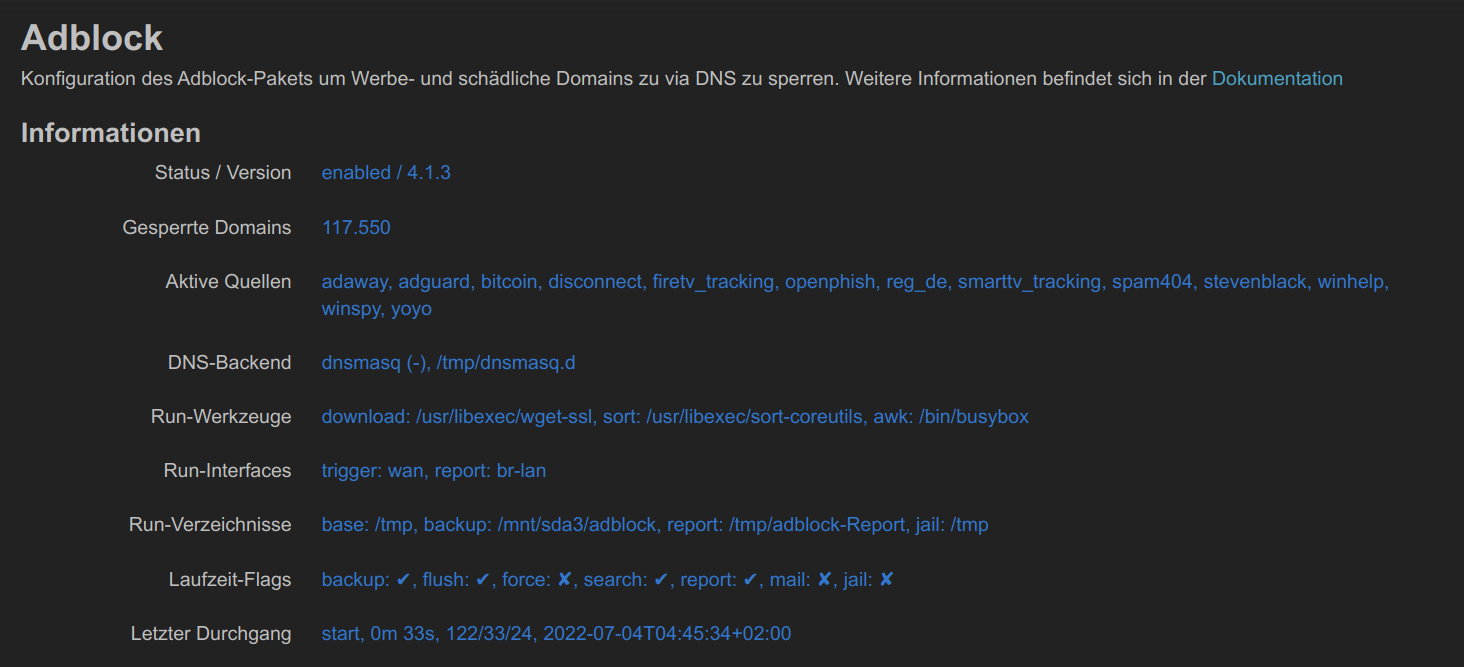The image size is (1464, 667).
Task: Click the last run timestamp value
Action: click(x=556, y=633)
